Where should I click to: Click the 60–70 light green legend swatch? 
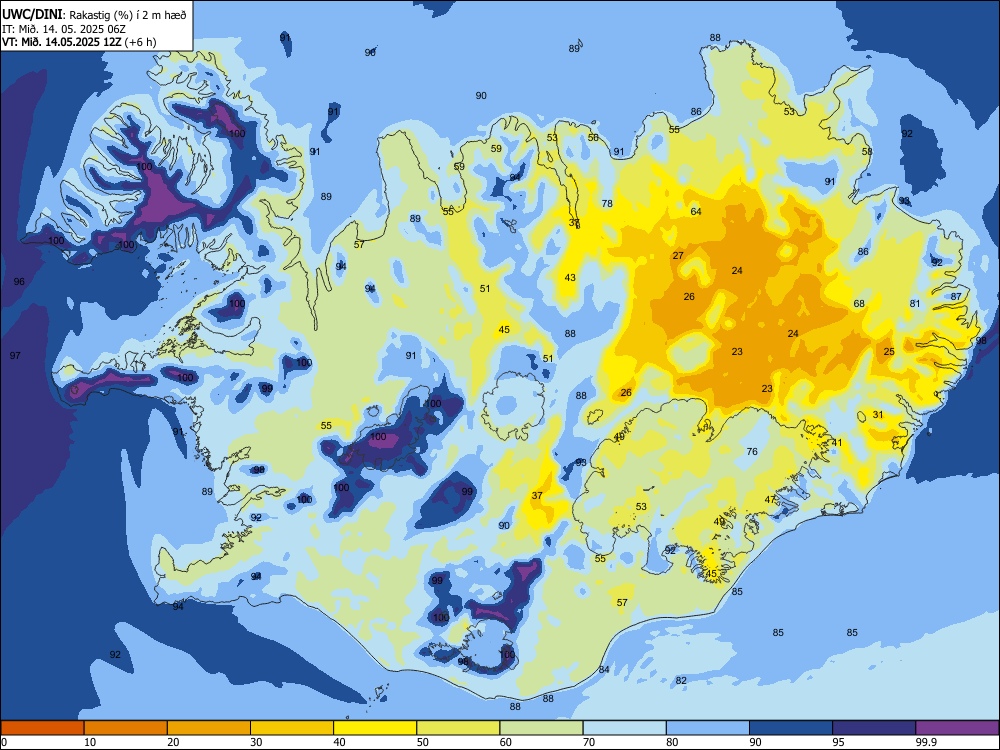point(541,728)
